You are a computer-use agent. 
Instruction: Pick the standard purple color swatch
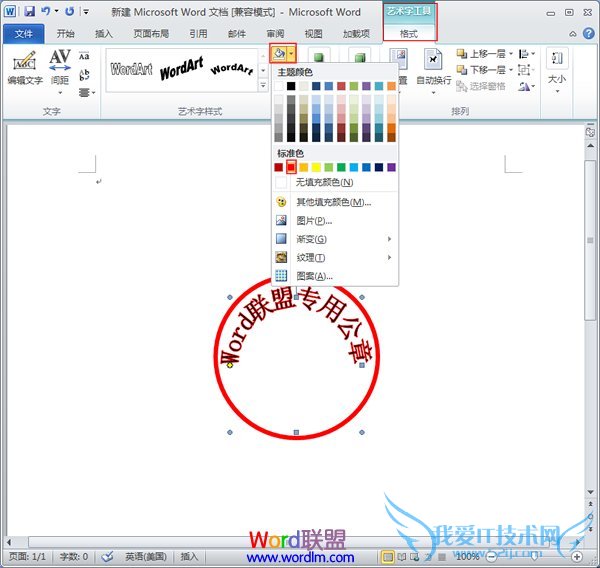(391, 167)
